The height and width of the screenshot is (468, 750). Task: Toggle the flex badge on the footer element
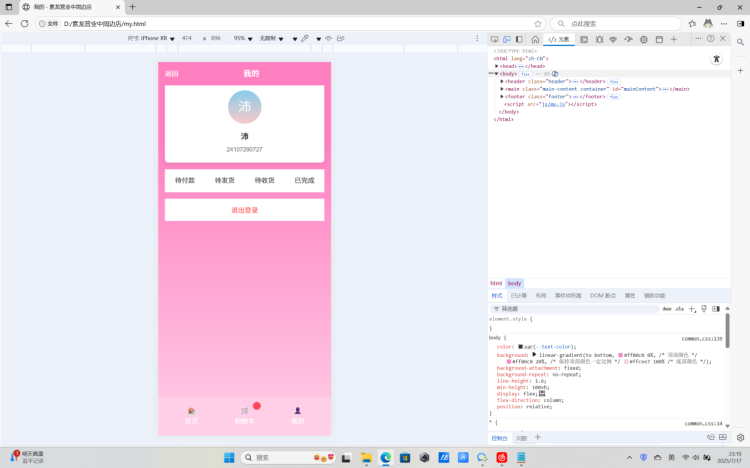pos(614,97)
